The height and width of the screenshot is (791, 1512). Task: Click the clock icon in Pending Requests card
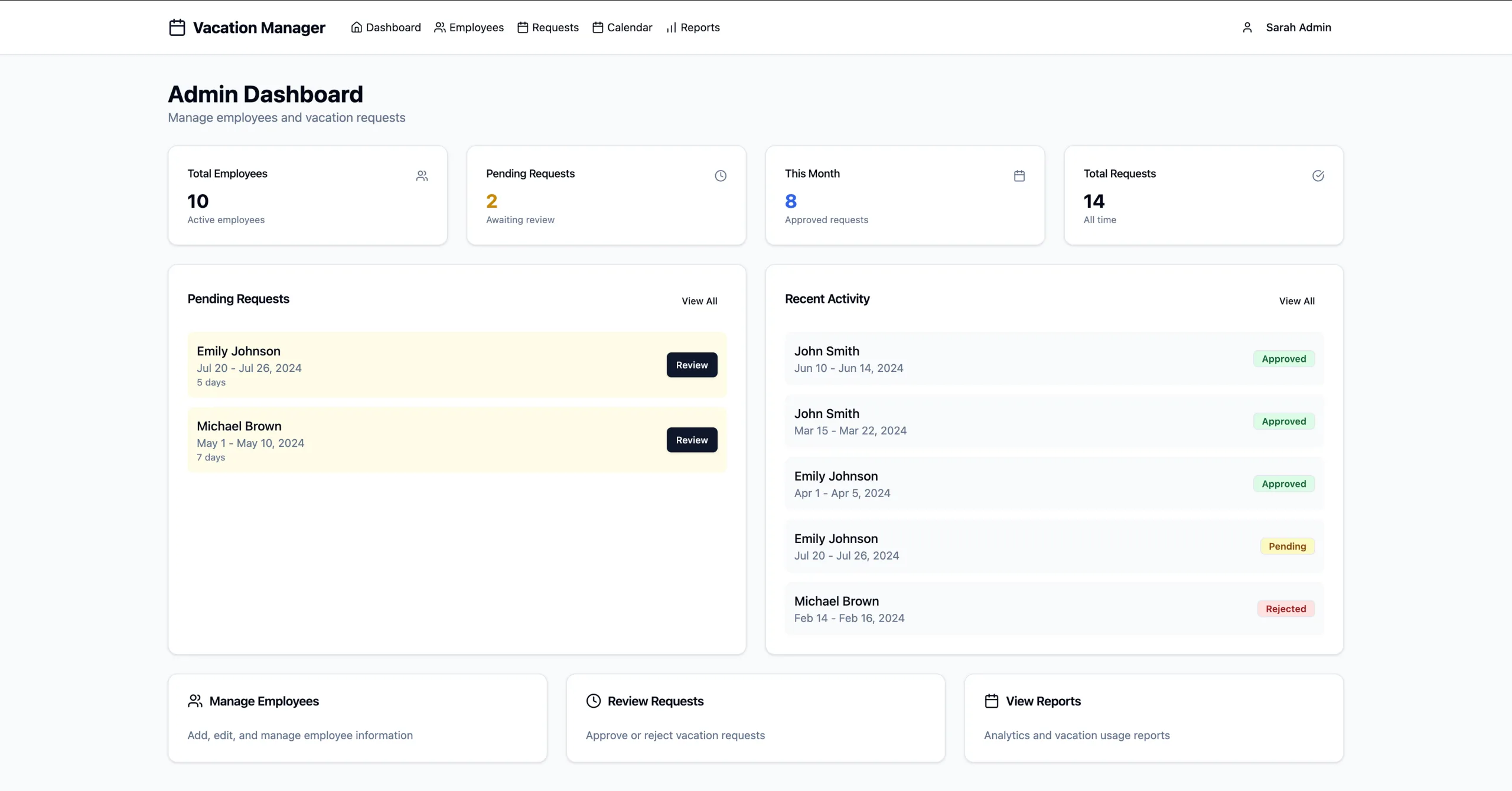coord(720,176)
